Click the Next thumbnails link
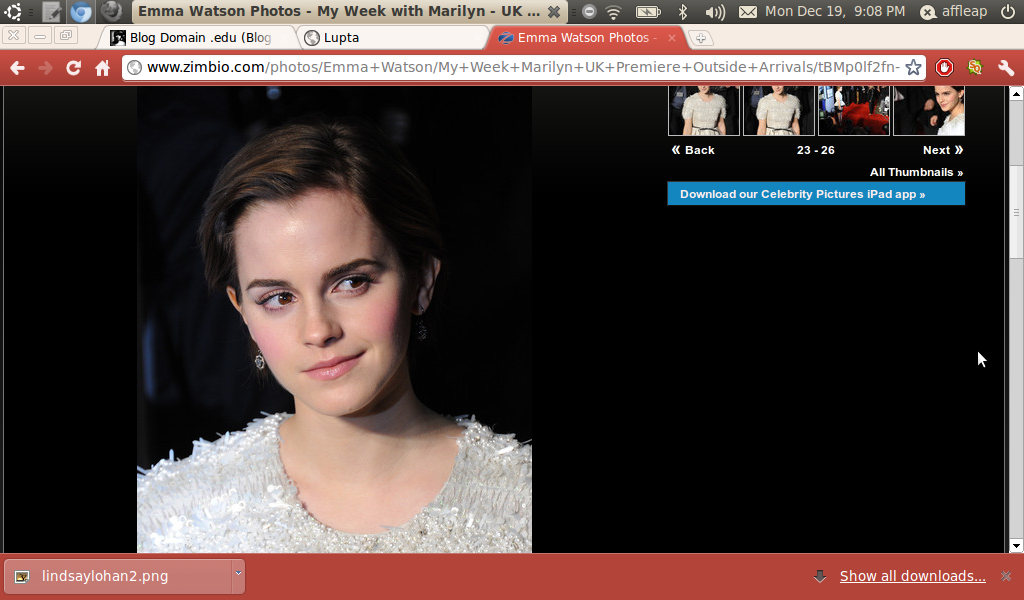The height and width of the screenshot is (600, 1024). tap(943, 150)
